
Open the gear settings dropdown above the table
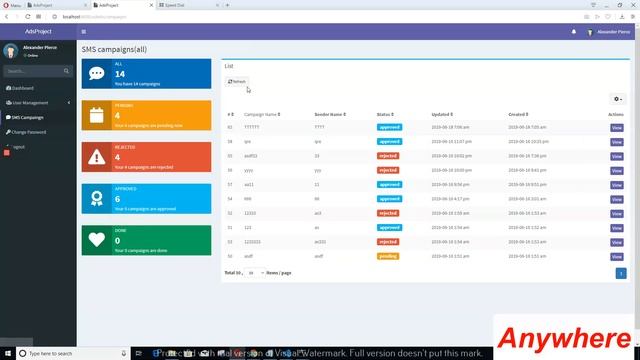[x=618, y=99]
